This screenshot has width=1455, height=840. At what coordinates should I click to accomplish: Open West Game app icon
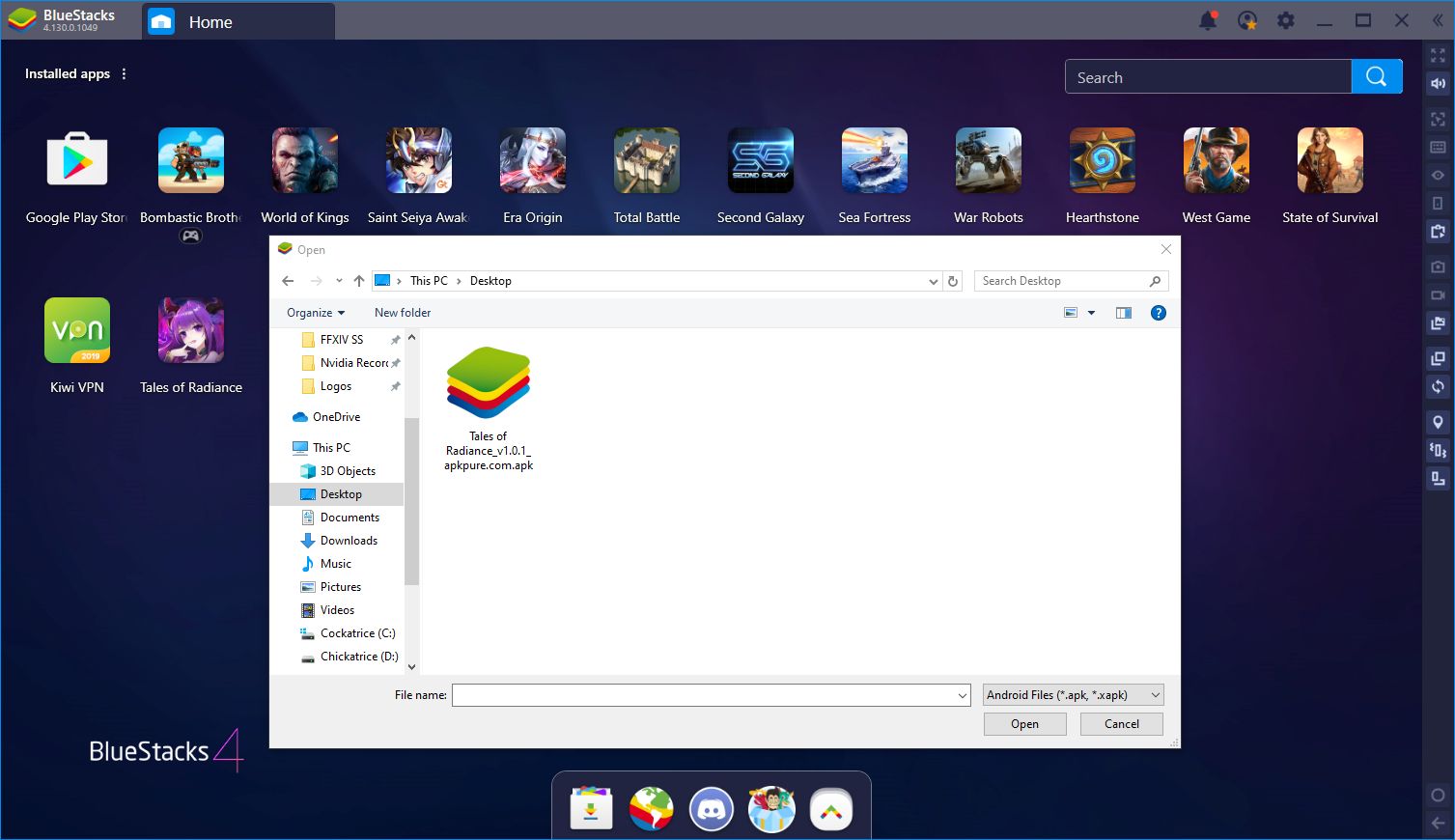click(x=1217, y=160)
